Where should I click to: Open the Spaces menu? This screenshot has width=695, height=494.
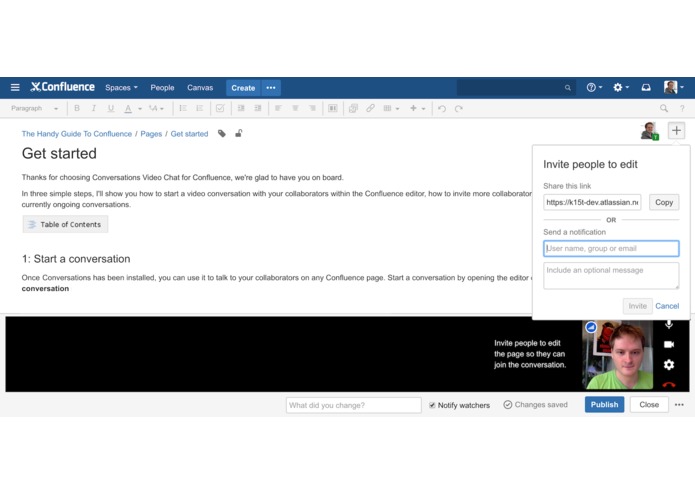click(121, 88)
